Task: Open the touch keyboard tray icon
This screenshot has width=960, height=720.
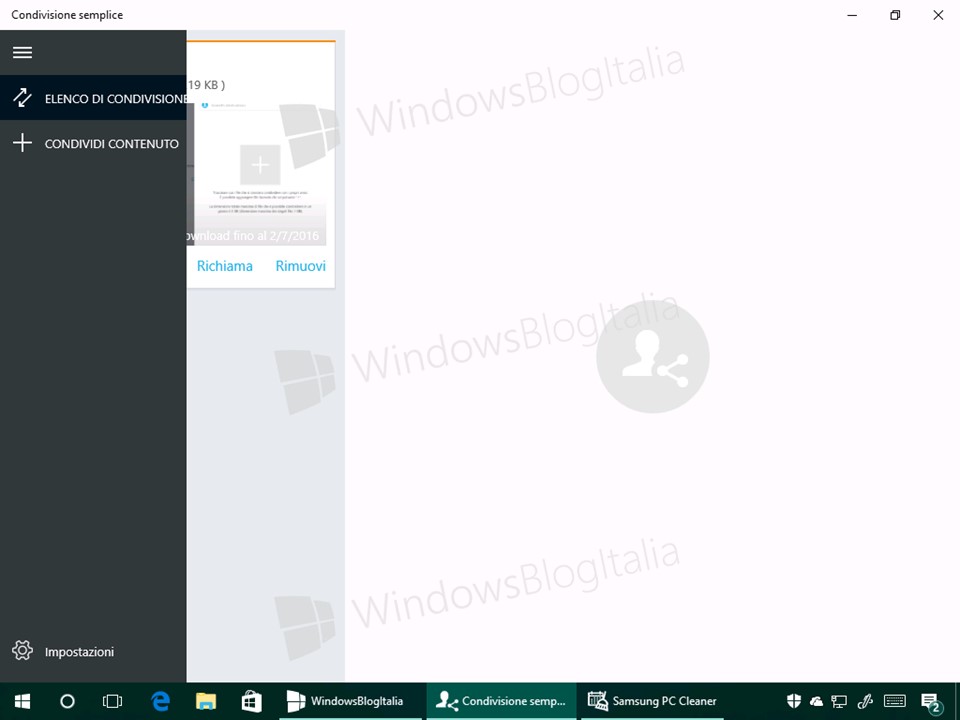Action: coord(895,701)
